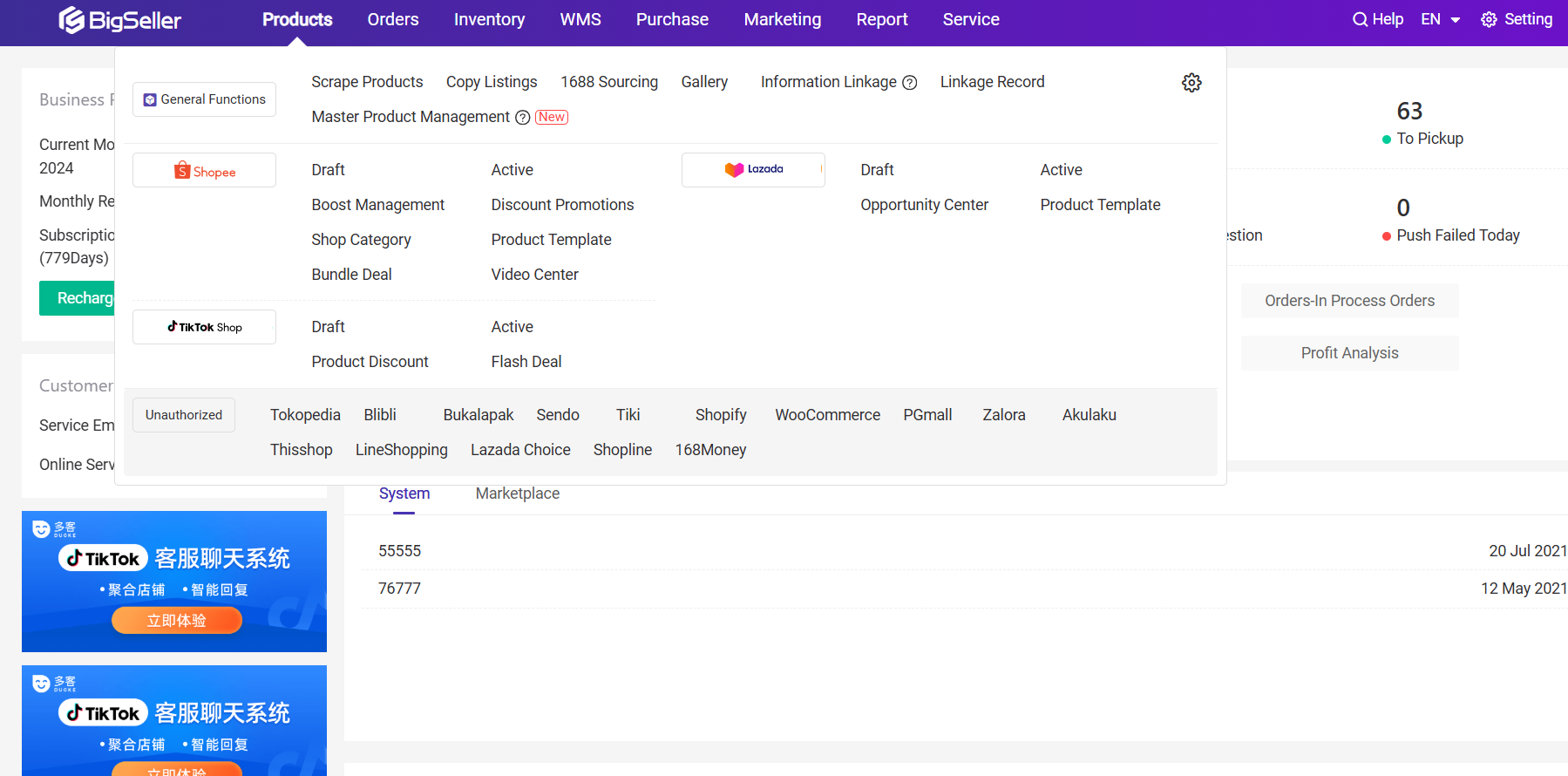
Task: Expand the EN language dropdown
Action: point(1441,19)
